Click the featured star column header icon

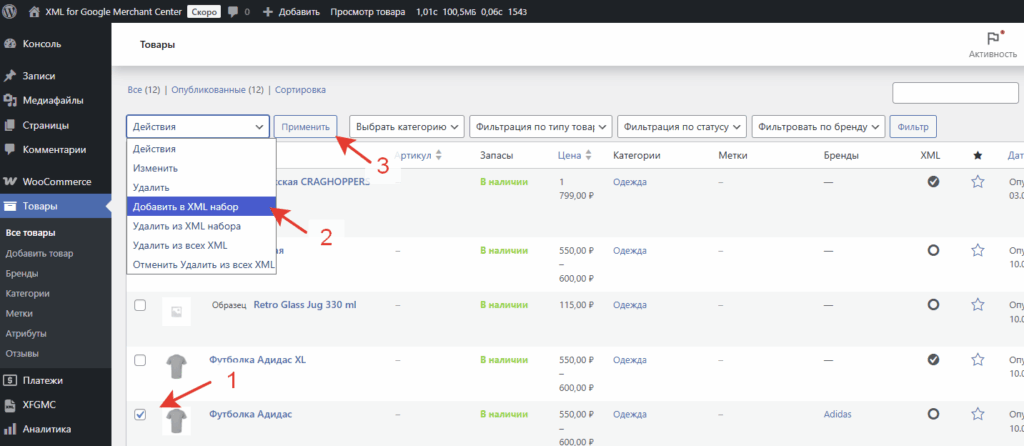977,156
